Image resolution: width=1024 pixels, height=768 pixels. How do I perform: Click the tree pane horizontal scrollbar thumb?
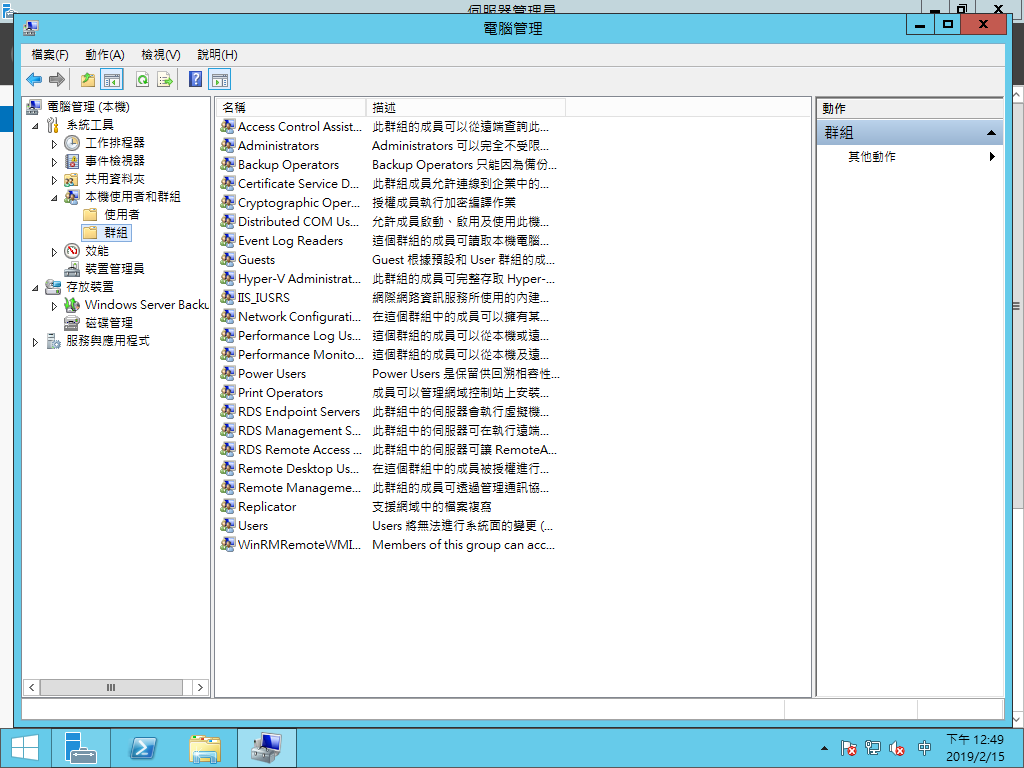(111, 687)
